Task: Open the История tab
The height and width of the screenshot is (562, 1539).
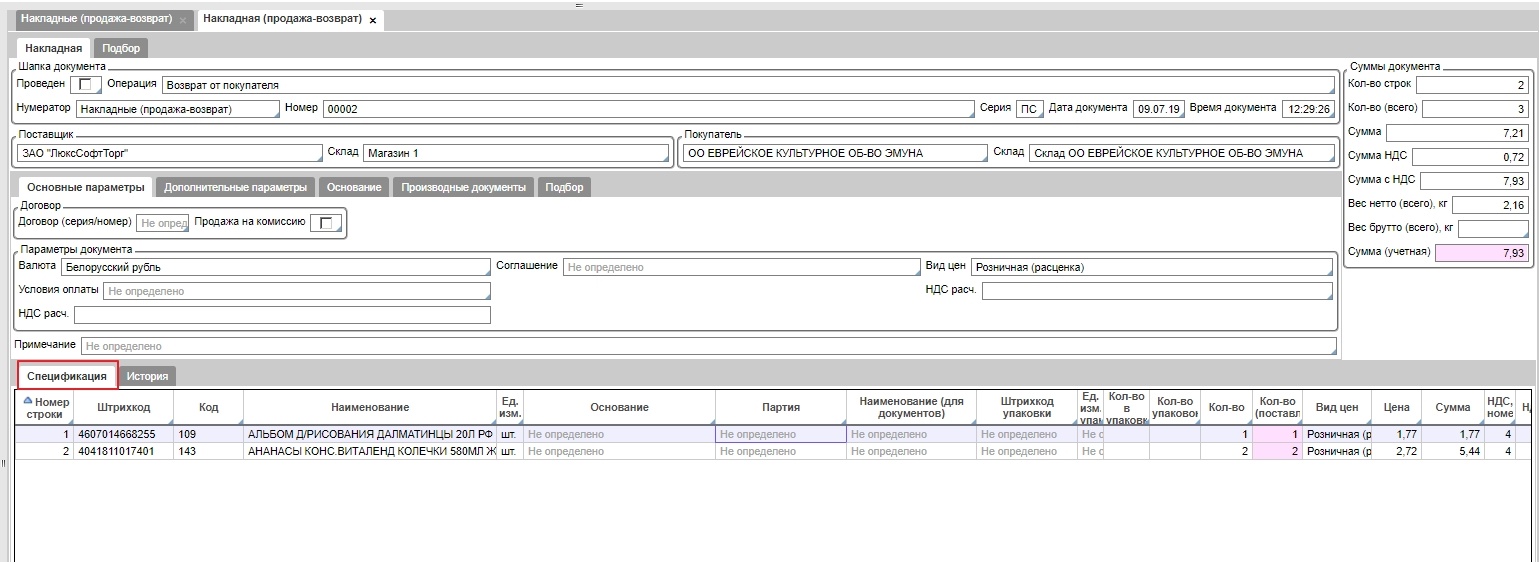Action: click(x=147, y=376)
